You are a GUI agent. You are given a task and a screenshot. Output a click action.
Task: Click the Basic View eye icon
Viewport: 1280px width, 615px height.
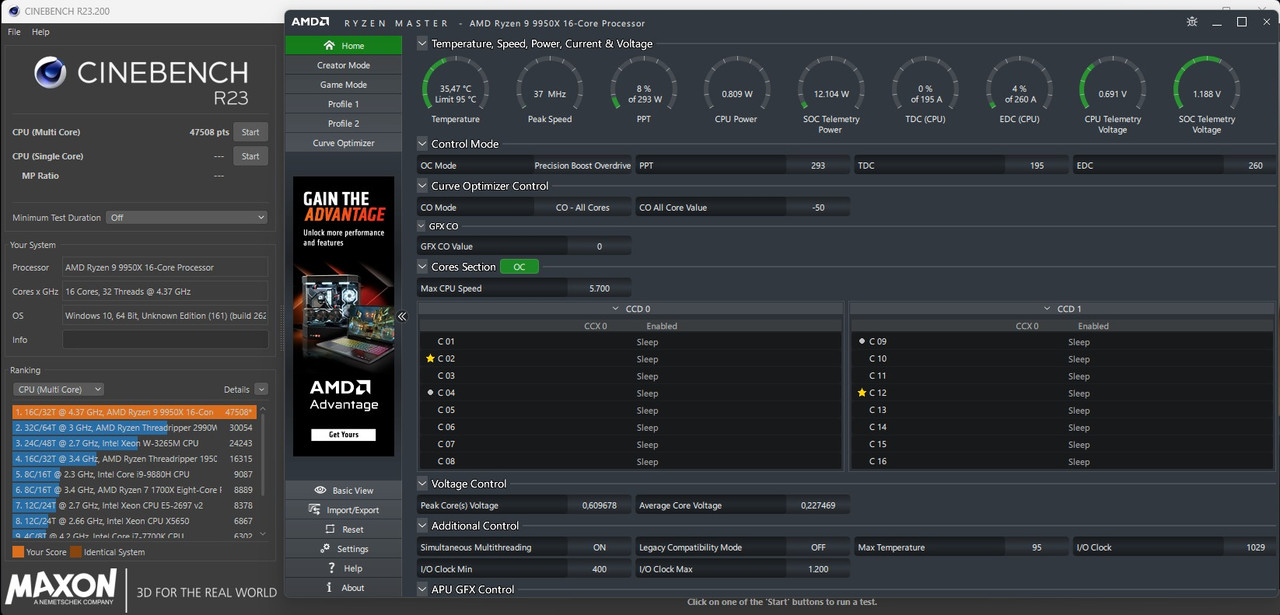coord(320,490)
